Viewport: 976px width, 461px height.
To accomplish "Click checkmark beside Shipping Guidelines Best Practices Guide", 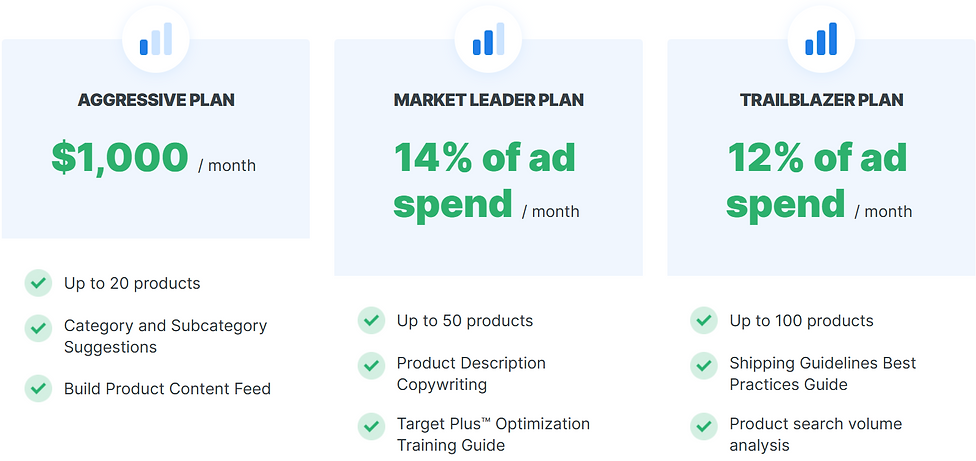I will [x=704, y=364].
